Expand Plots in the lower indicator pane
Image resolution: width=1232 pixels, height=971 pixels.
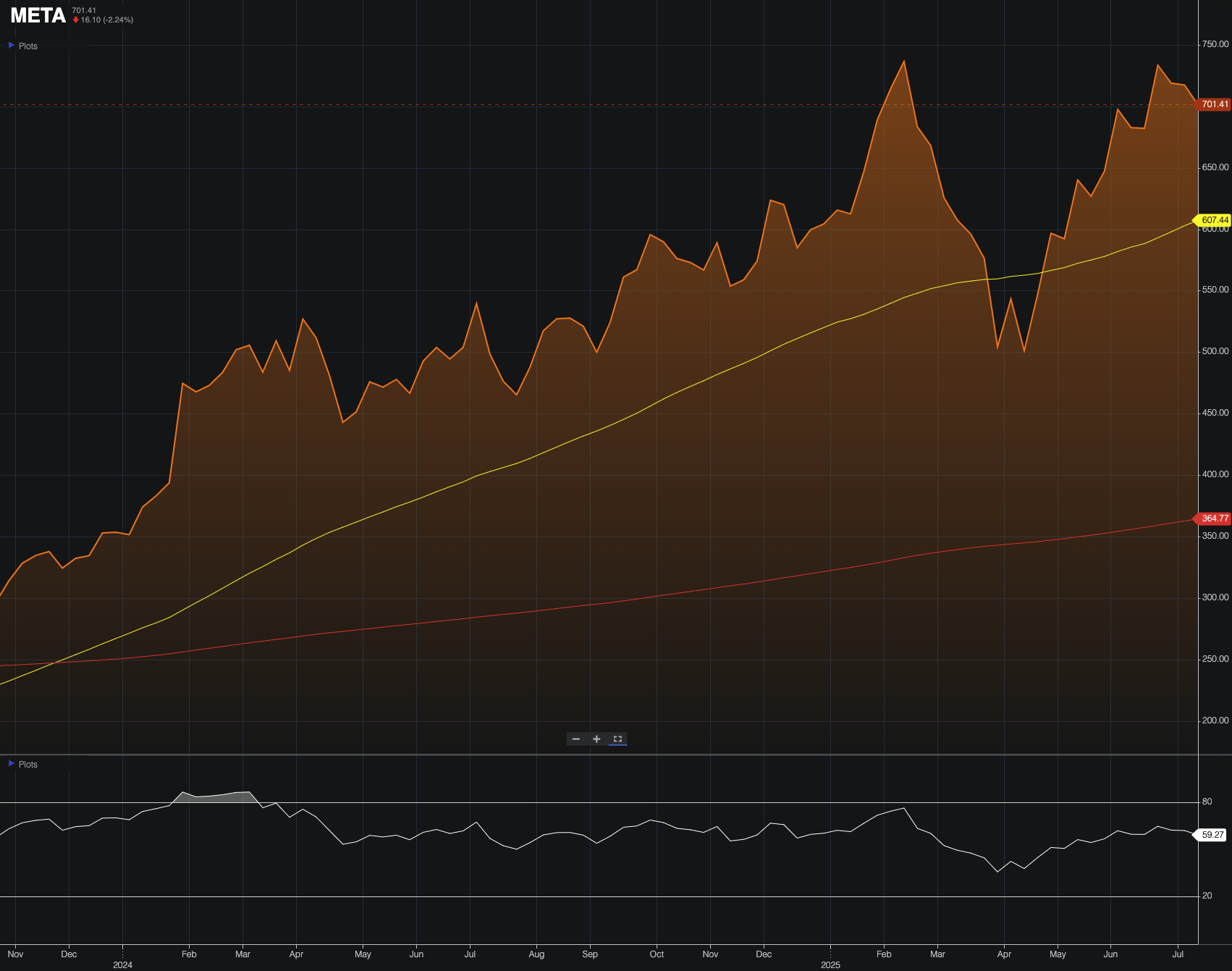click(22, 764)
